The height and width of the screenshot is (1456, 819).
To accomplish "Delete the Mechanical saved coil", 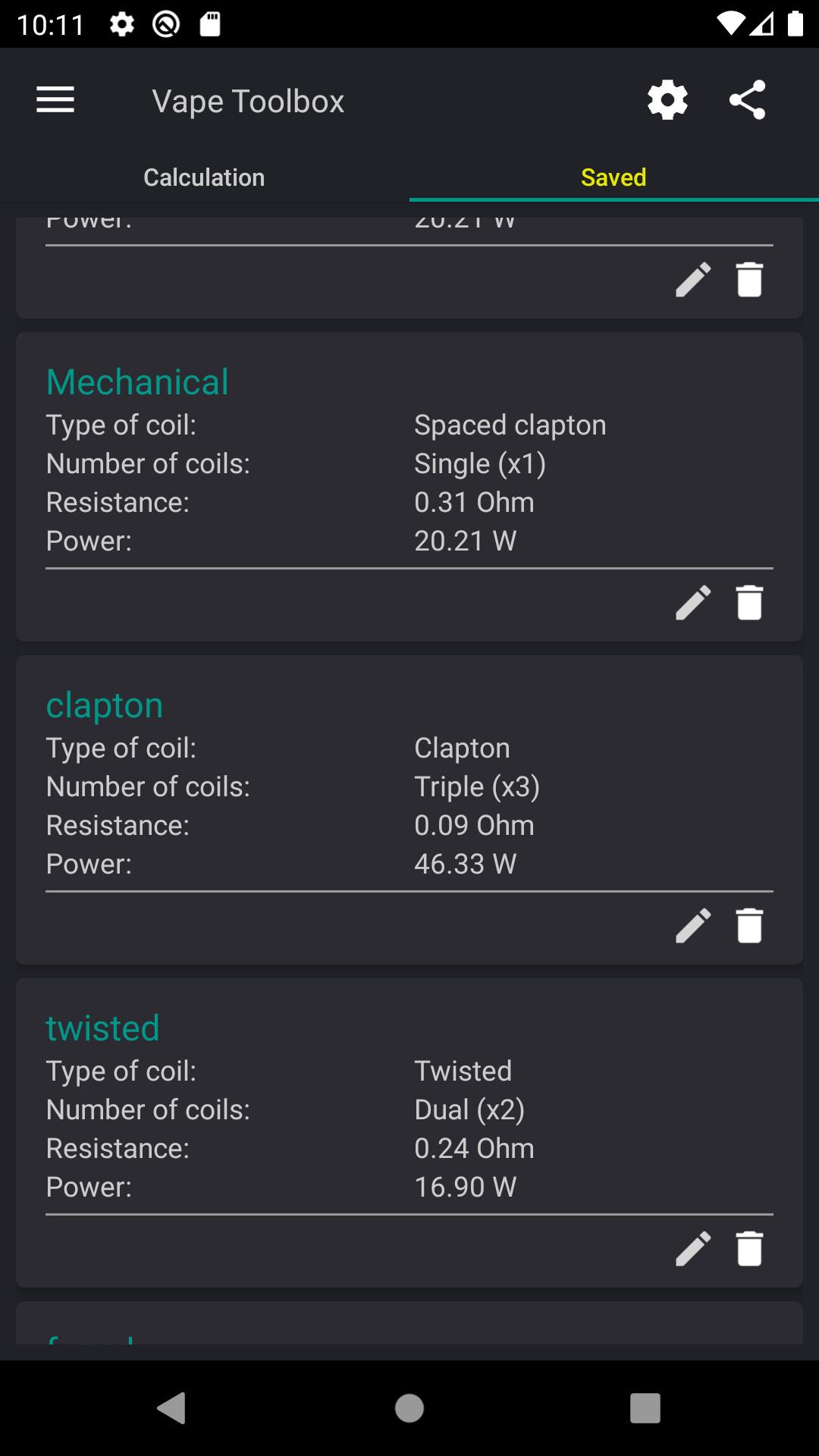I will tap(749, 602).
